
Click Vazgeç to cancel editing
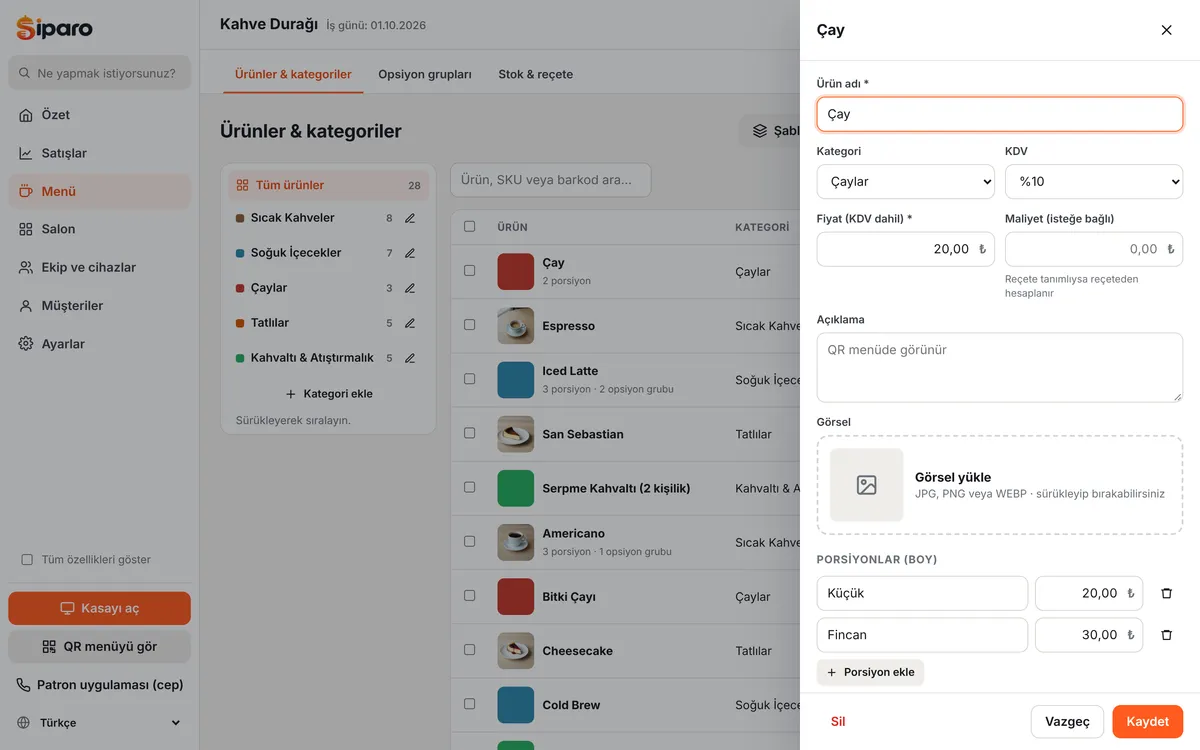pyautogui.click(x=1067, y=722)
